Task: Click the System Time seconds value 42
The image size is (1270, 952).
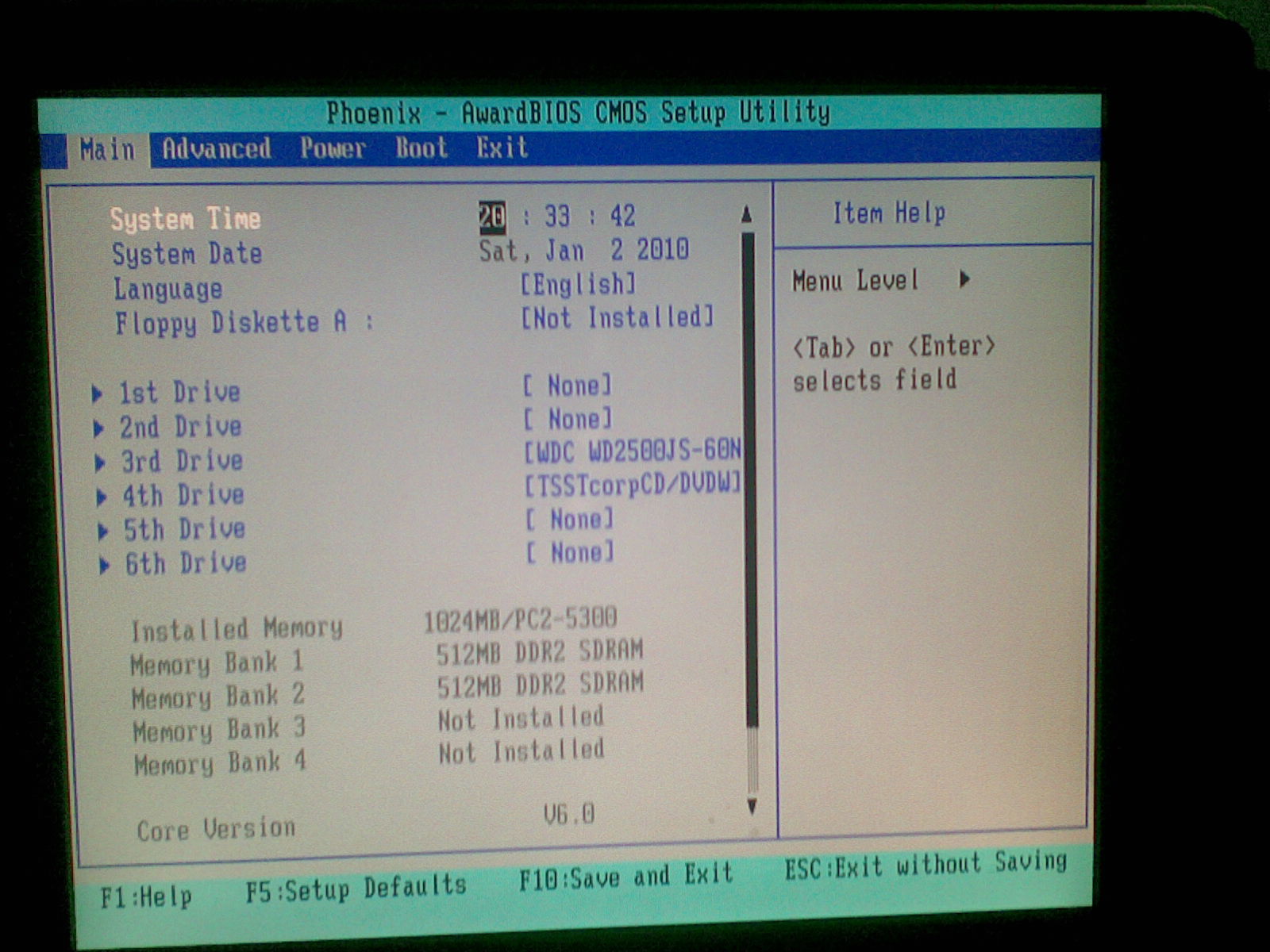Action: point(622,215)
